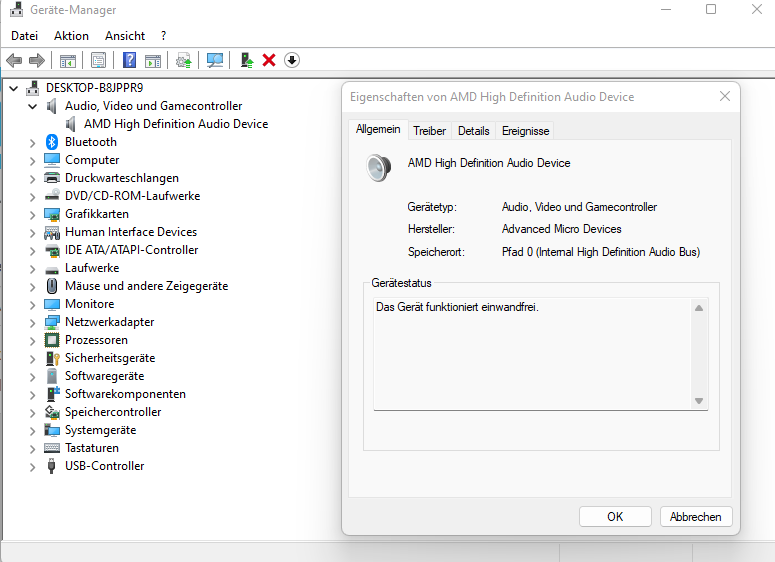Click the Tastaturen keyboard icon
775x562 pixels.
[x=52, y=448]
